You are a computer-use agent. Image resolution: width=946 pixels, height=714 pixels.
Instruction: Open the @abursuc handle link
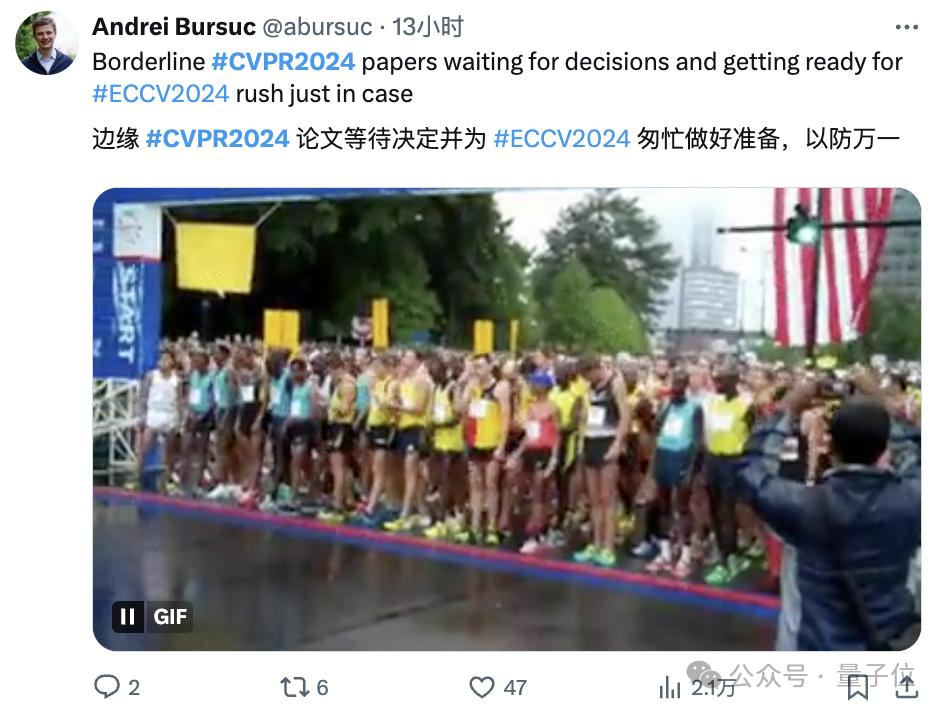(x=317, y=27)
